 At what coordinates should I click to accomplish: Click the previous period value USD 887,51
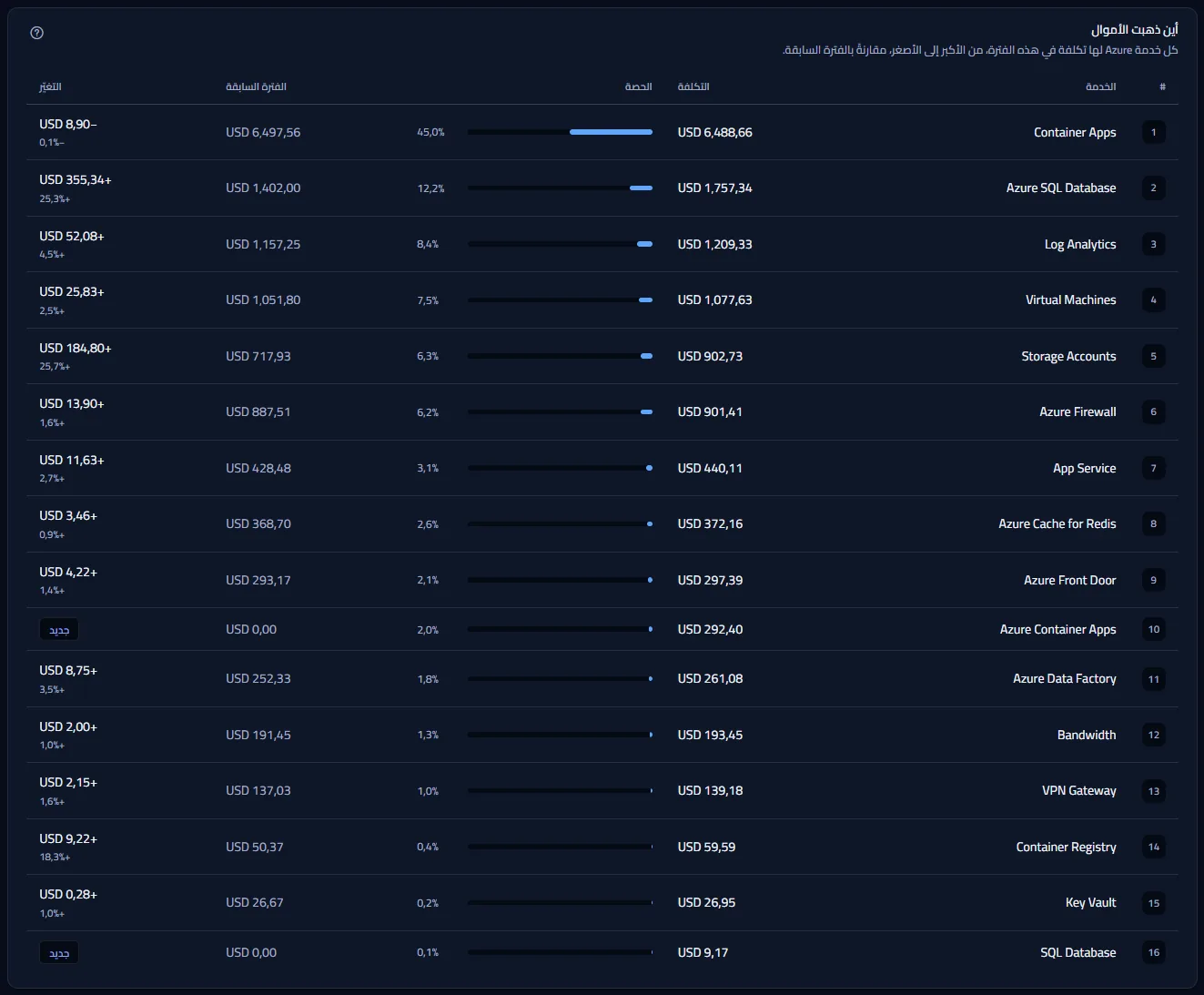tap(258, 411)
